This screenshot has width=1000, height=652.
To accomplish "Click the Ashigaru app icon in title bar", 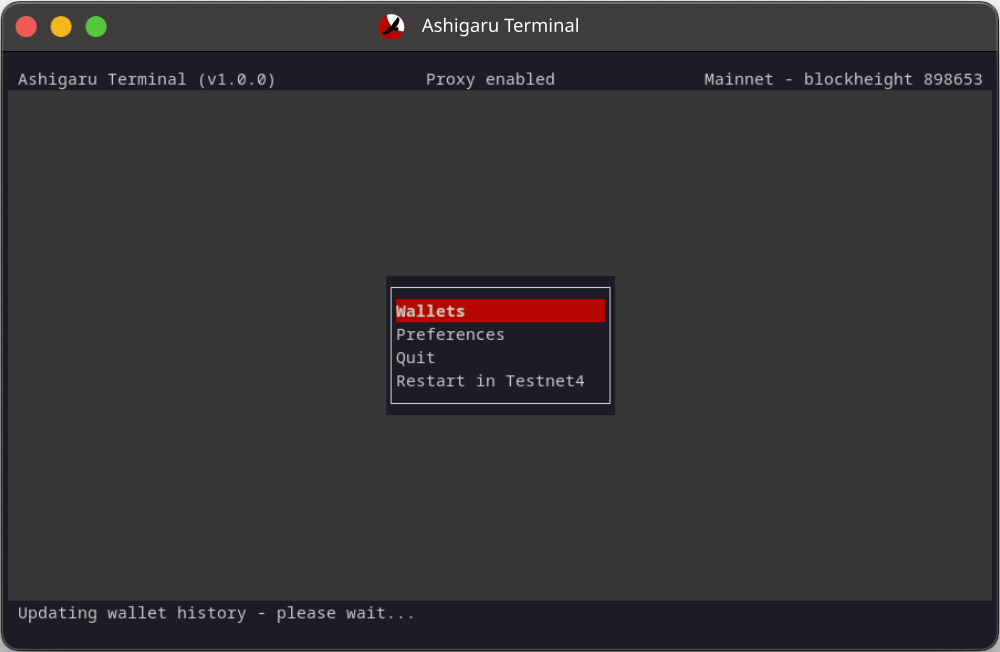I will click(x=392, y=26).
